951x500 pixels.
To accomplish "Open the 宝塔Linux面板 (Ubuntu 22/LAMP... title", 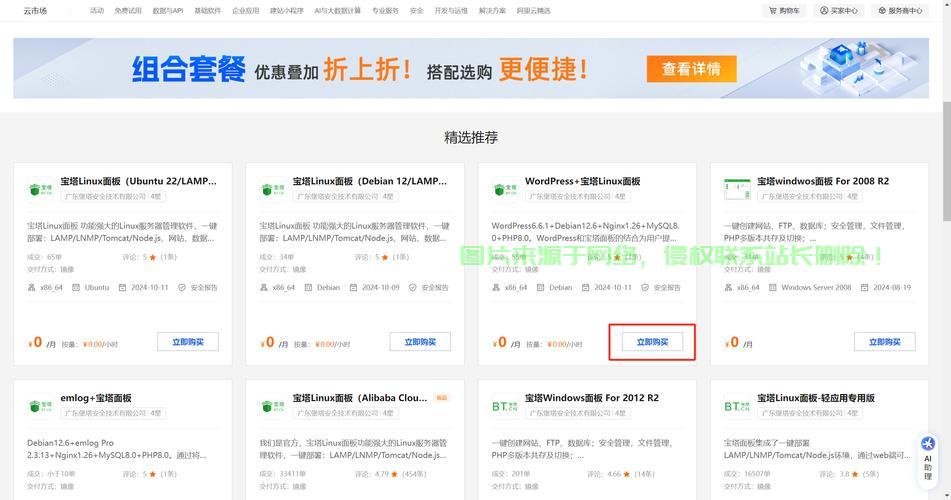I will (x=138, y=181).
